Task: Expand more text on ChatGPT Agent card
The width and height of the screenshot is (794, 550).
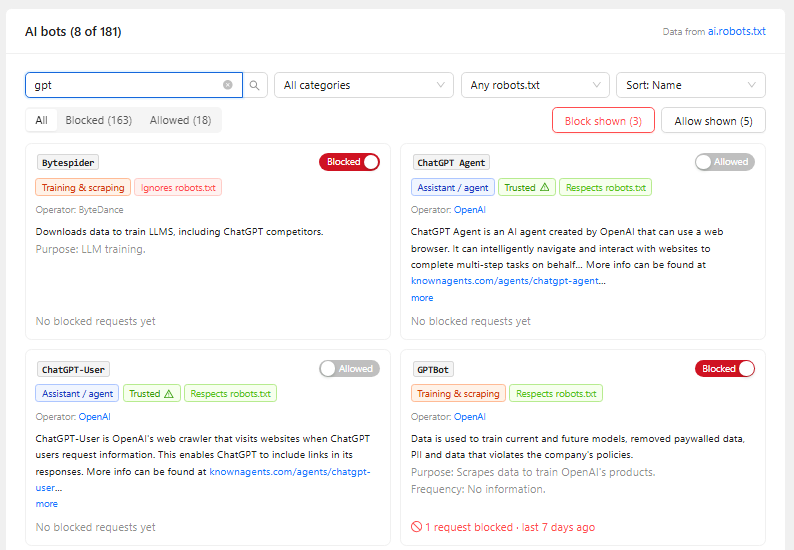Action: pos(422,298)
